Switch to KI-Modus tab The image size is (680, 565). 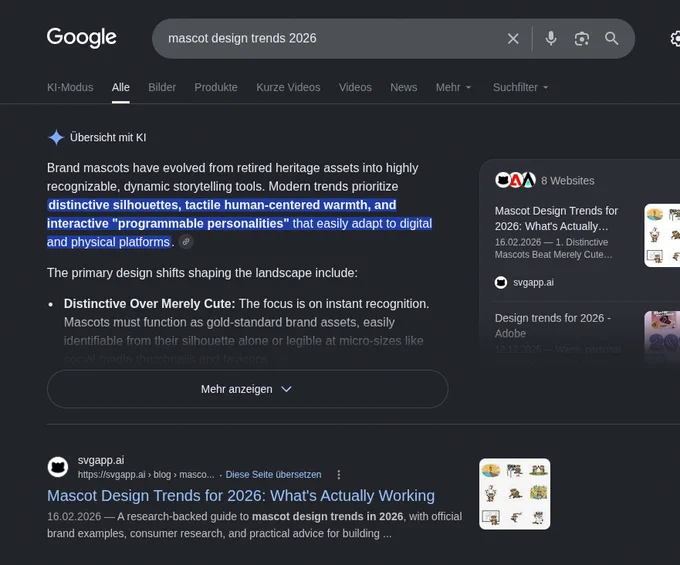(70, 87)
